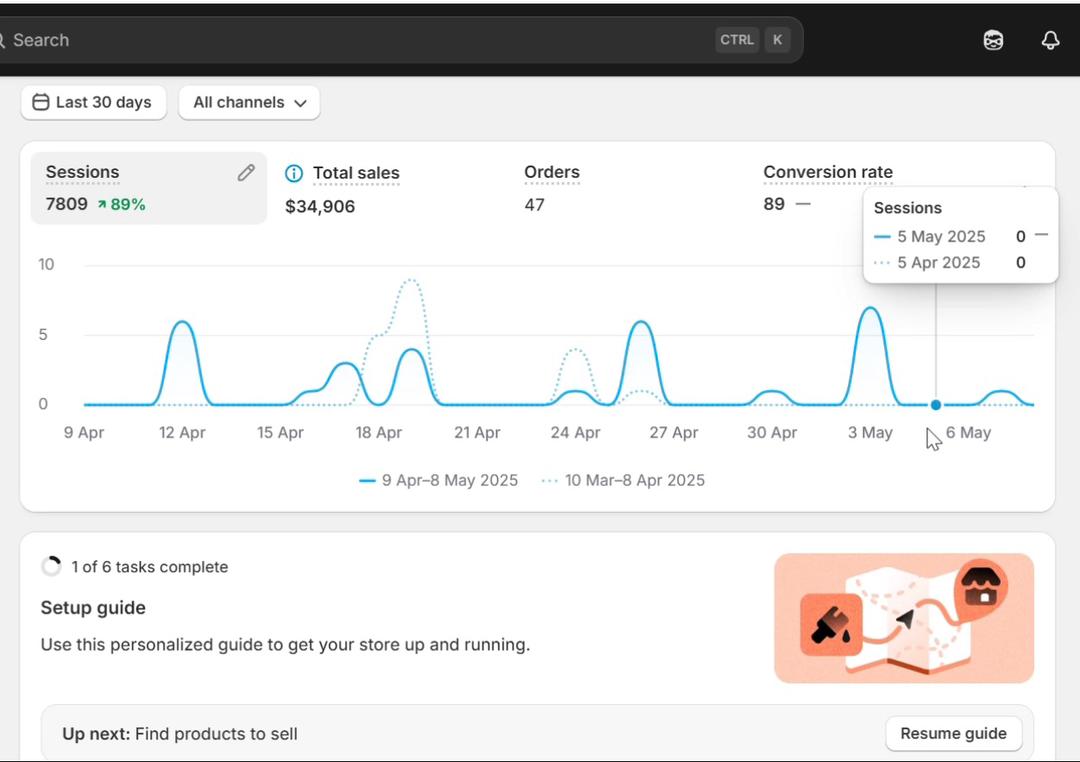This screenshot has width=1080, height=762.
Task: Click the green 89% up-arrow indicator
Action: pyautogui.click(x=121, y=205)
